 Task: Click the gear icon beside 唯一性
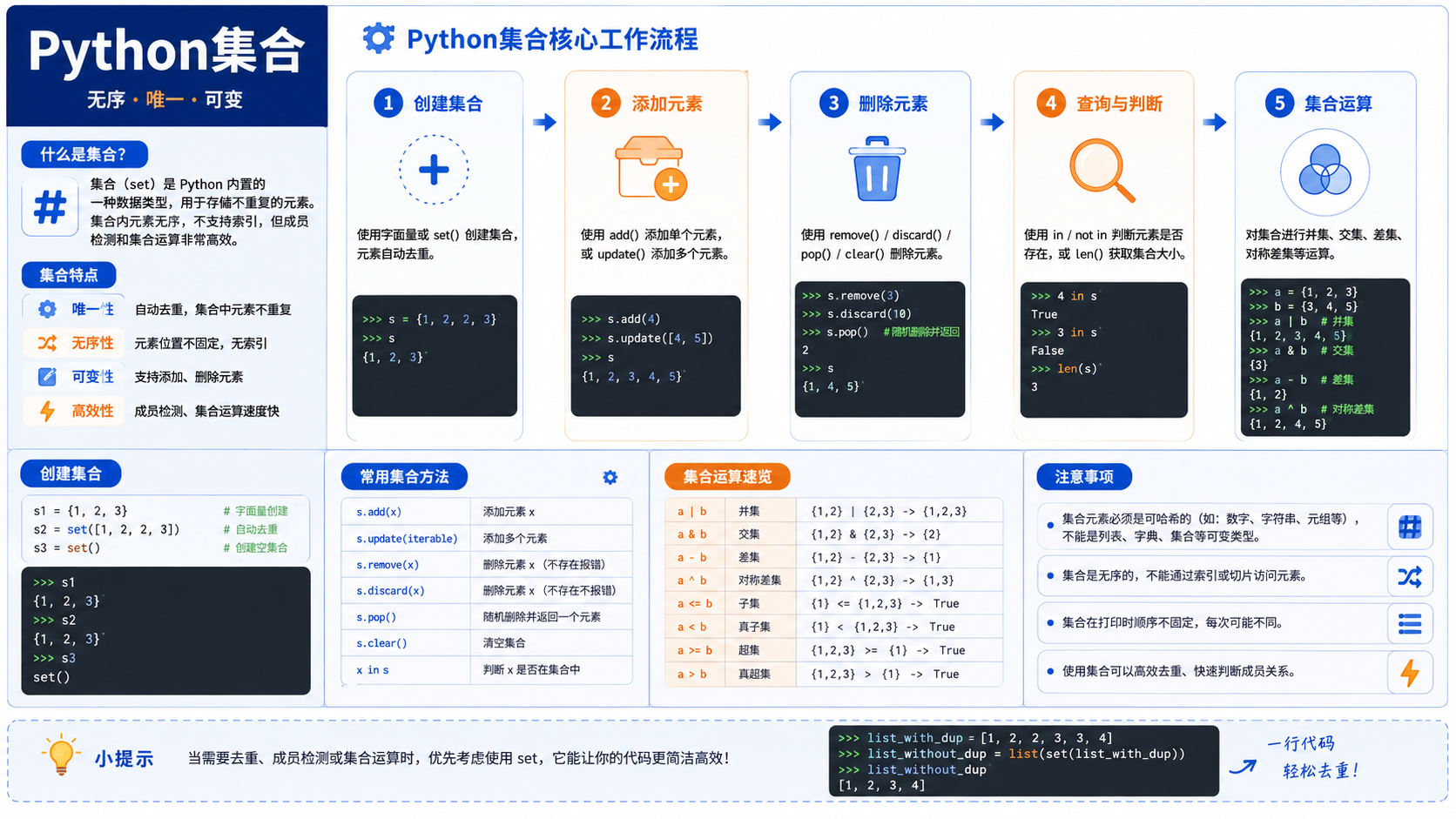tap(47, 309)
